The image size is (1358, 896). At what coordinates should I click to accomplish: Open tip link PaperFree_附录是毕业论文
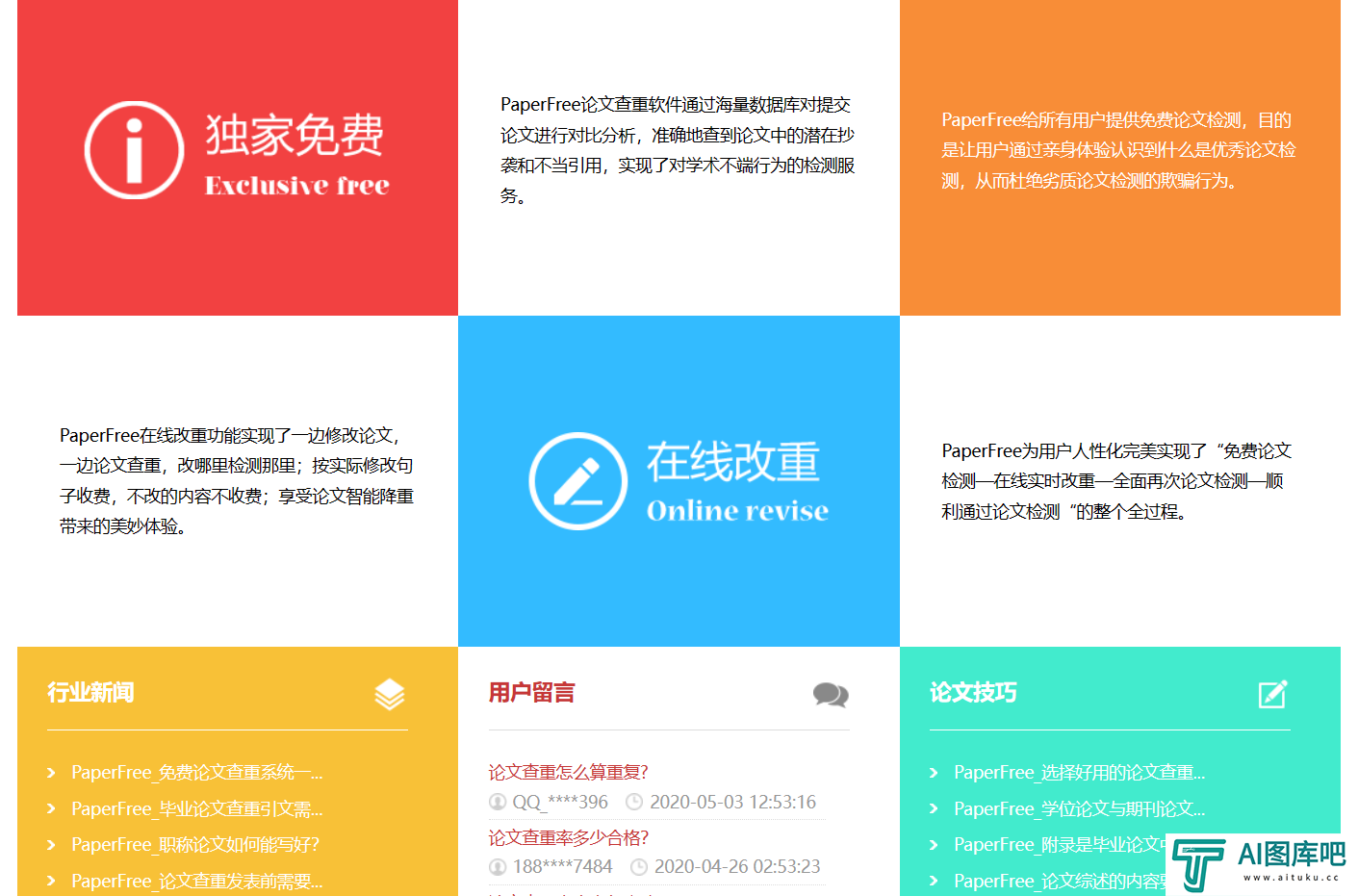[1059, 845]
